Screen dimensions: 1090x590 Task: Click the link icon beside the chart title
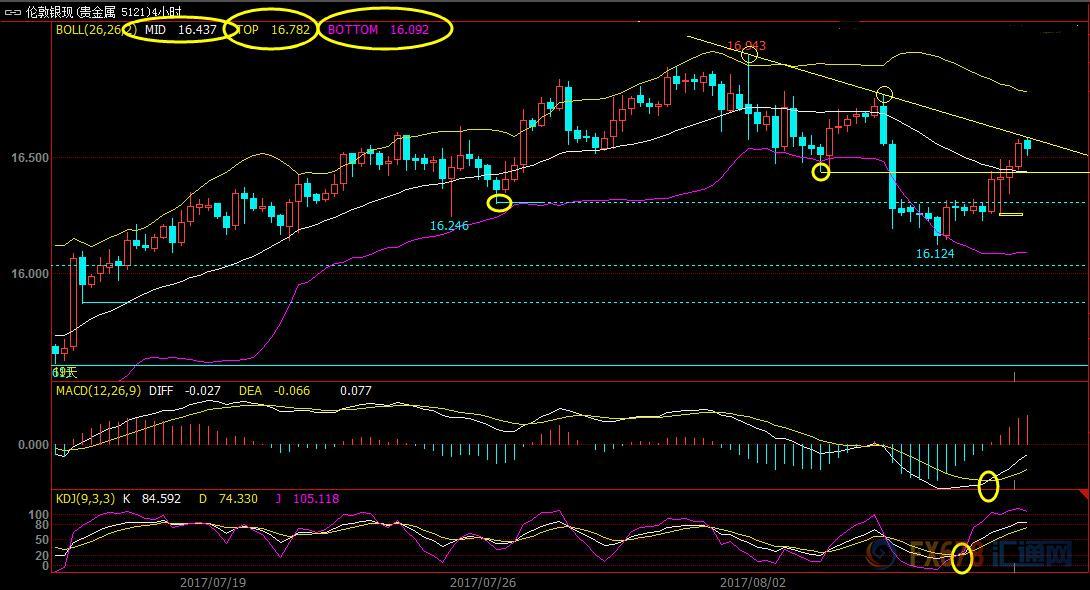(12, 12)
